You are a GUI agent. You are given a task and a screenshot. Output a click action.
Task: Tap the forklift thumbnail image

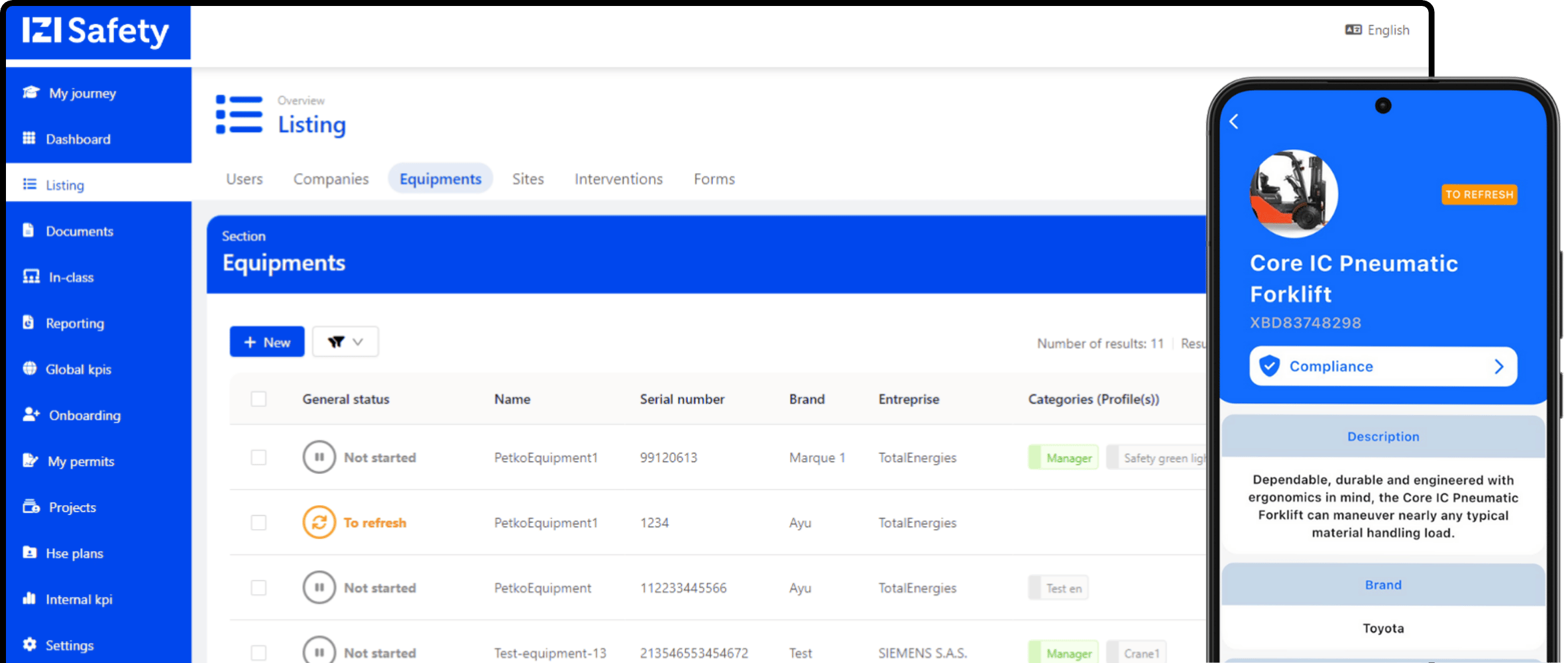click(1293, 194)
